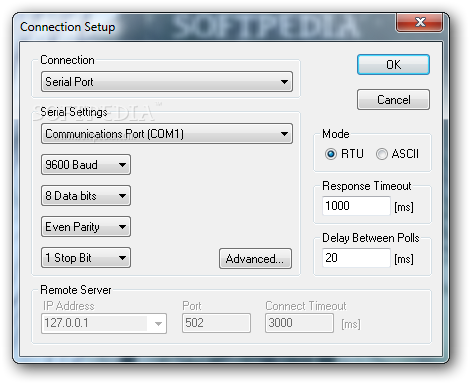Click the Connect Timeout field showing 3000
This screenshot has height=384, width=470.
coord(299,323)
